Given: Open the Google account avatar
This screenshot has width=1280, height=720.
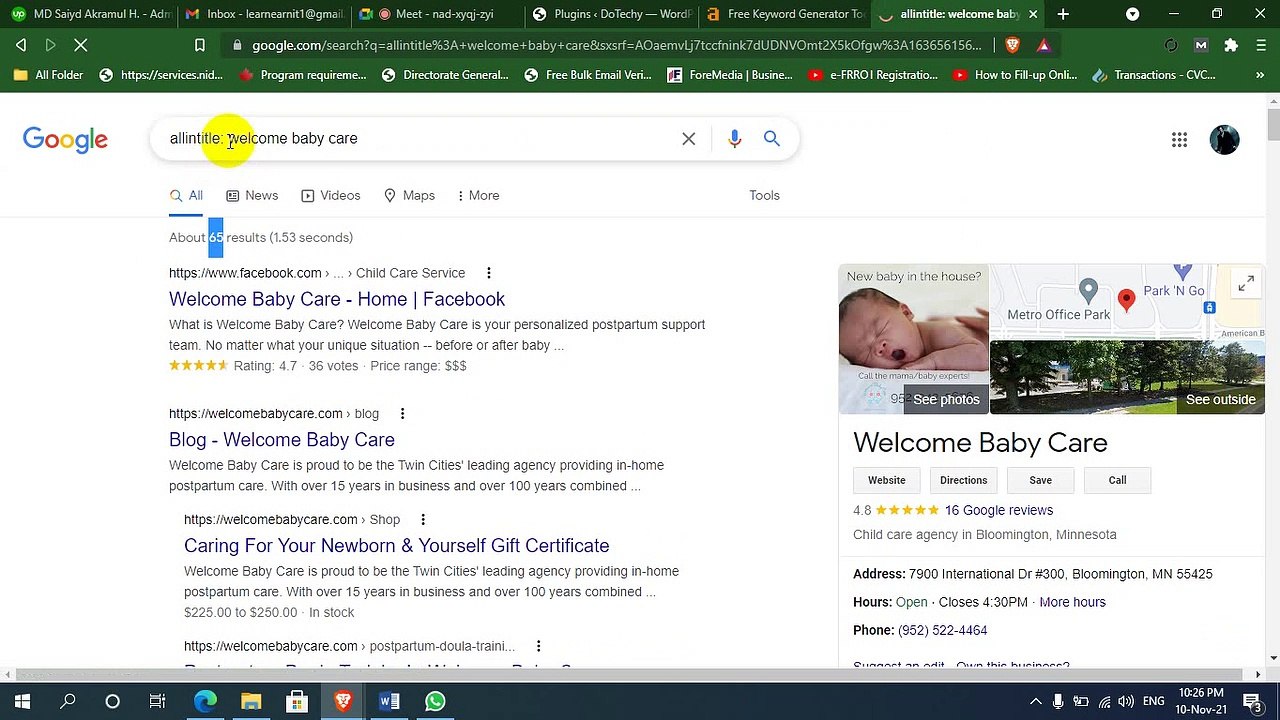Looking at the screenshot, I should pyautogui.click(x=1224, y=140).
